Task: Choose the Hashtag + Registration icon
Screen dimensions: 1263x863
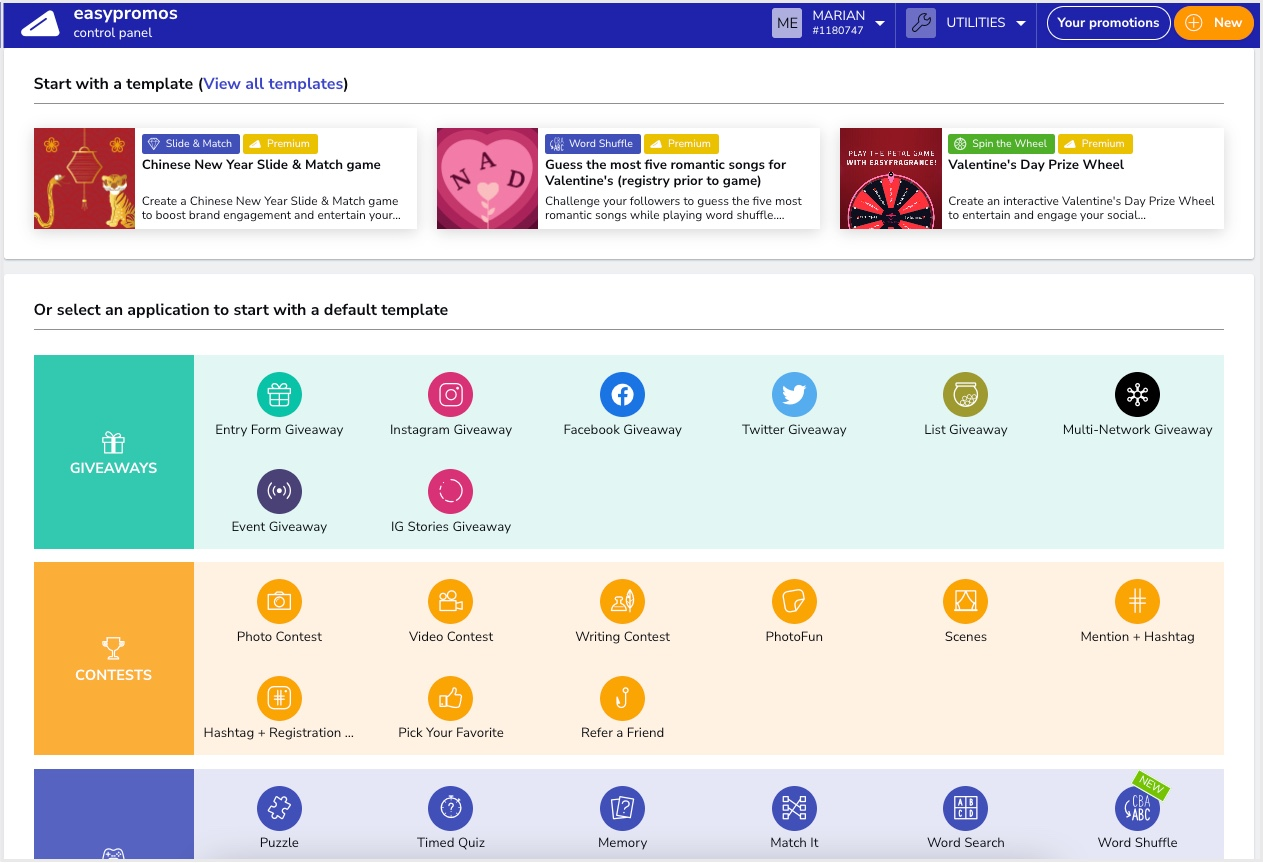Action: coord(279,698)
